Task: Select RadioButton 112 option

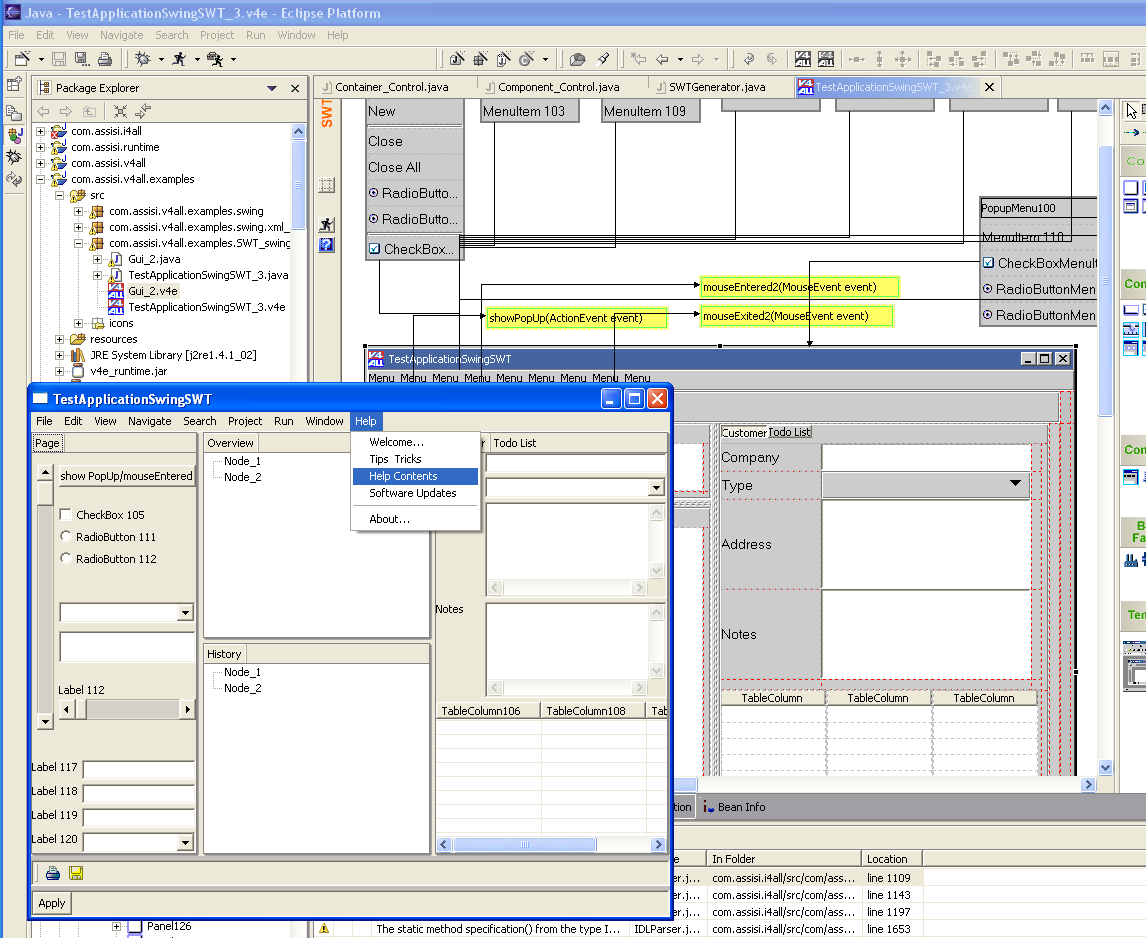Action: tap(66, 559)
